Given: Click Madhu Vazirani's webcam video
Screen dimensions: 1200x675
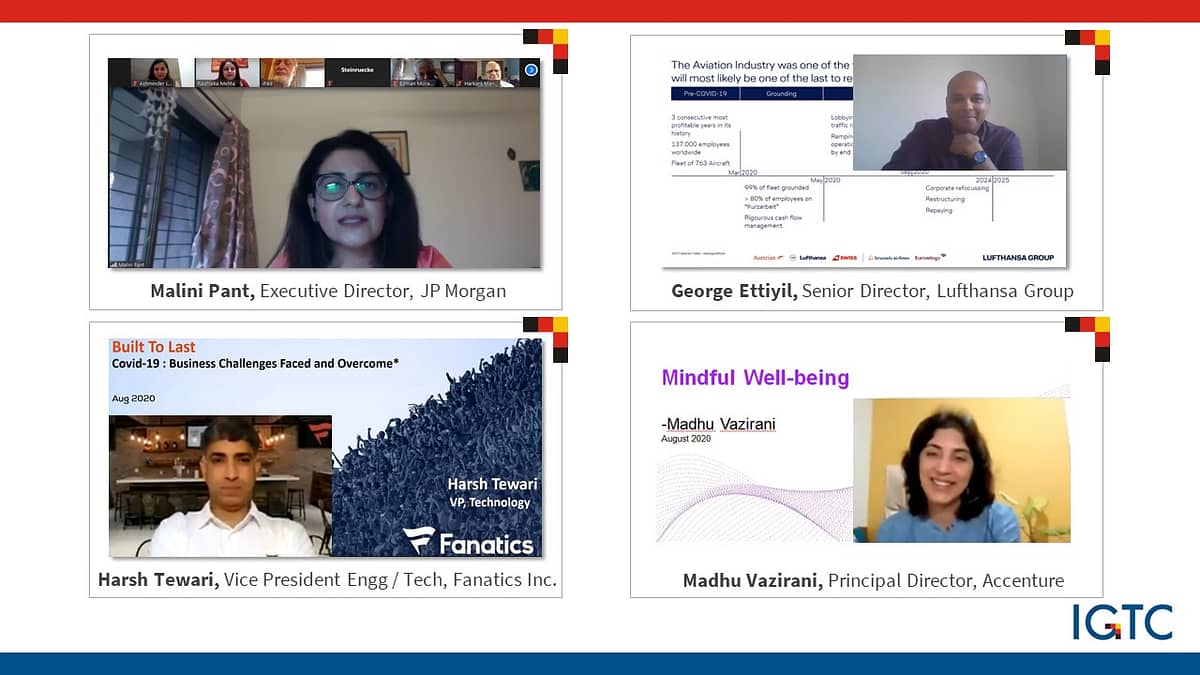Looking at the screenshot, I should pyautogui.click(x=961, y=470).
